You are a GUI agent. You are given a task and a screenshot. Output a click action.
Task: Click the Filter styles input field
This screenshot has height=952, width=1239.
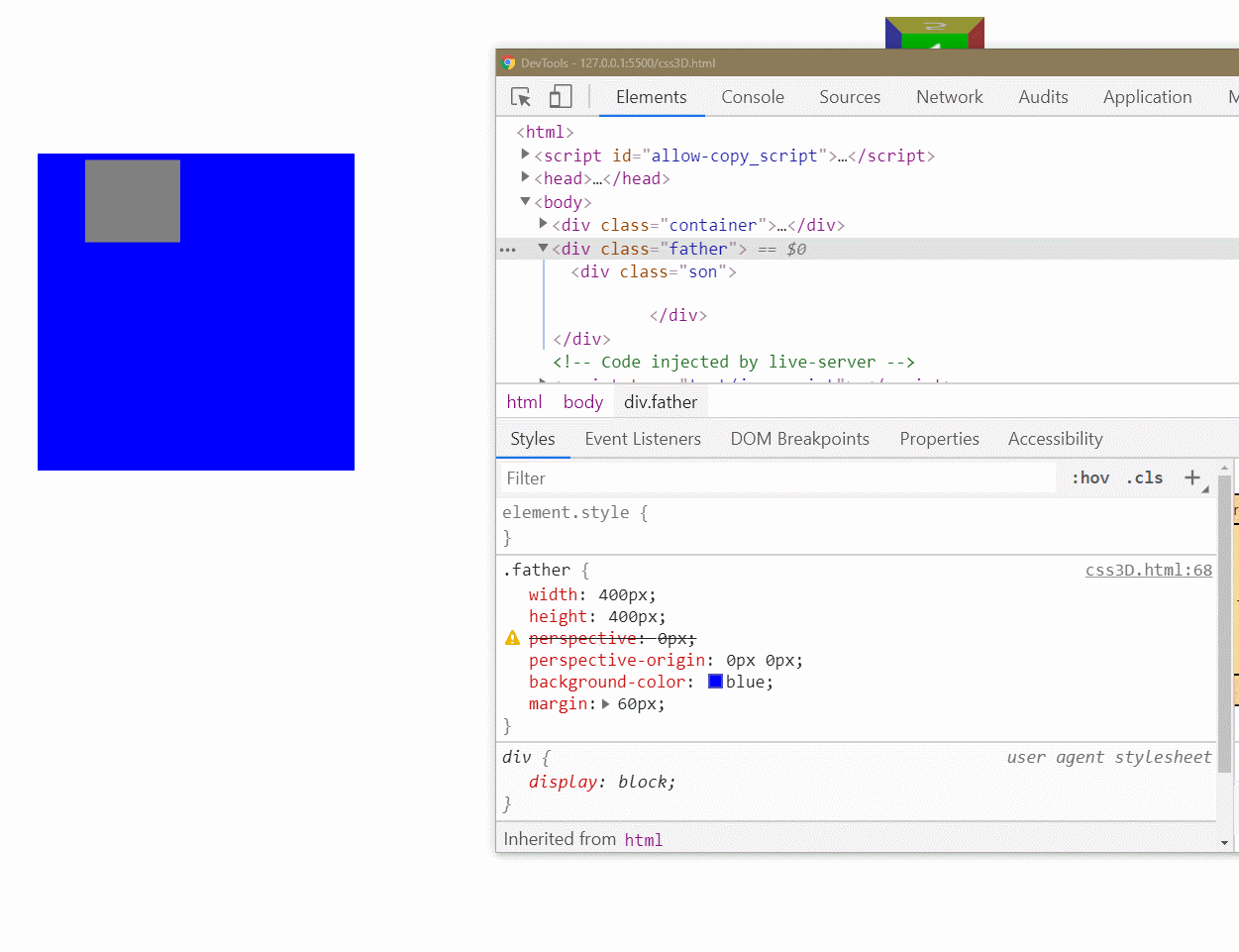tap(778, 478)
